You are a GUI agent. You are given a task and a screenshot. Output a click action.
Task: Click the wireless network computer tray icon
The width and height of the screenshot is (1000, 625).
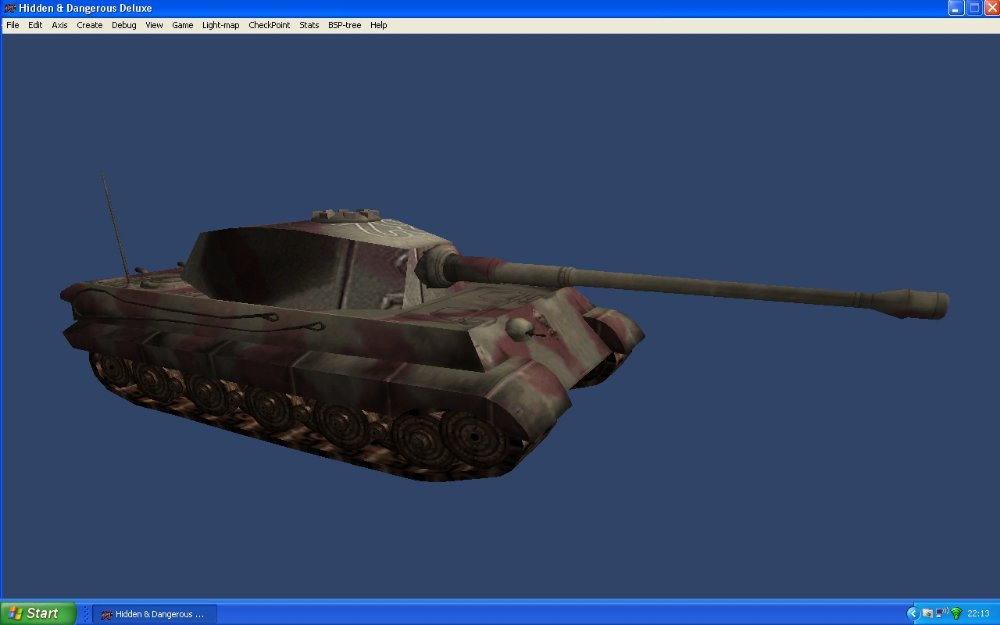click(x=941, y=614)
